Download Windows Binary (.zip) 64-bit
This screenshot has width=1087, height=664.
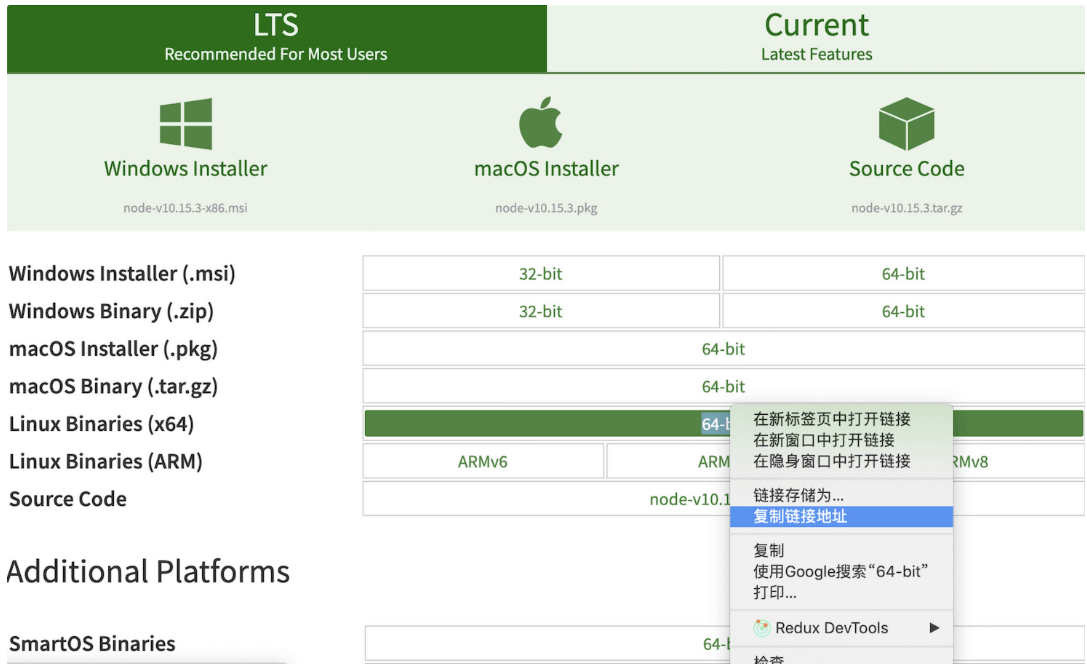point(903,311)
